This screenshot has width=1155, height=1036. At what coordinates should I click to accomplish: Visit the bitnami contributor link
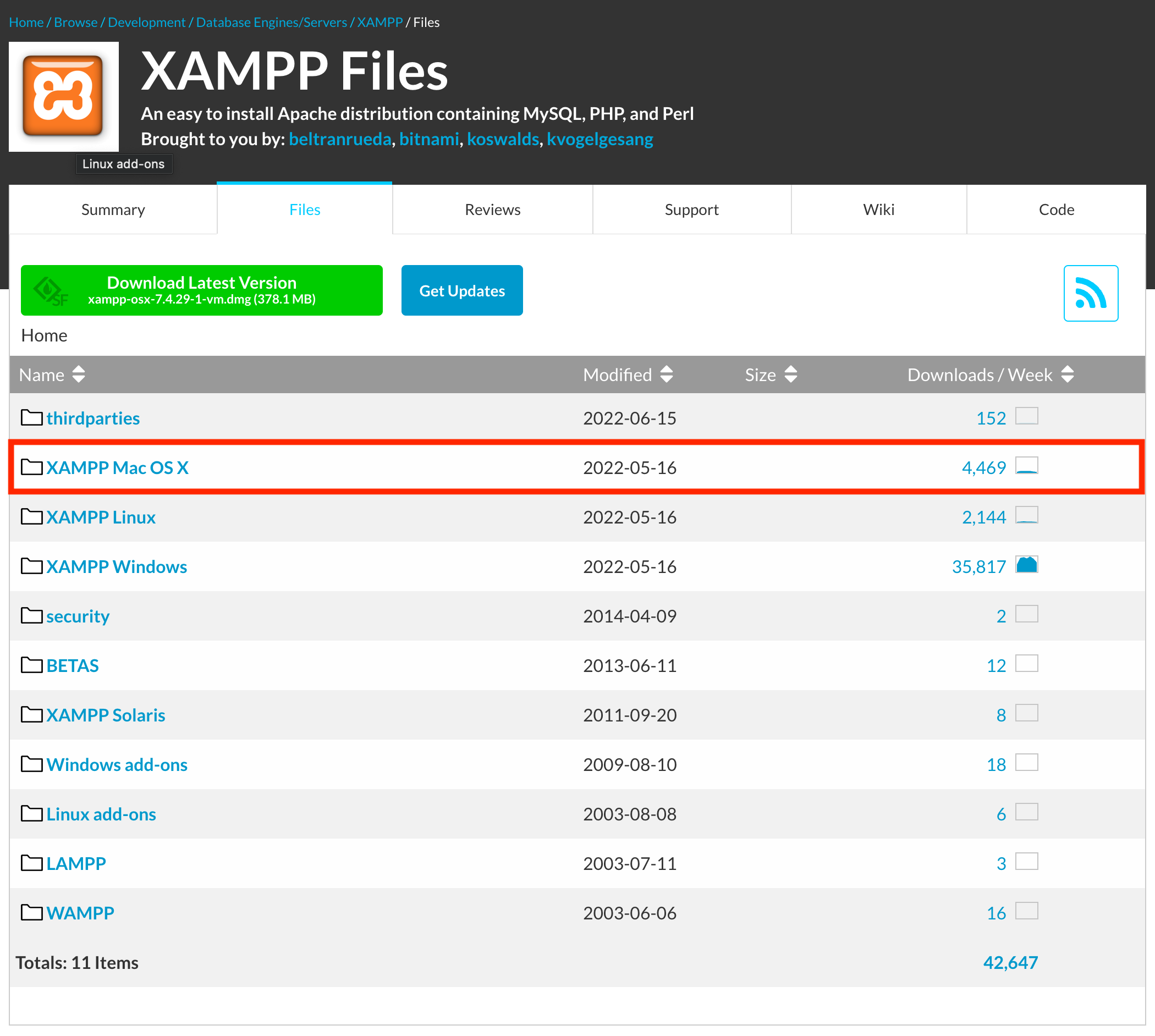pos(428,139)
